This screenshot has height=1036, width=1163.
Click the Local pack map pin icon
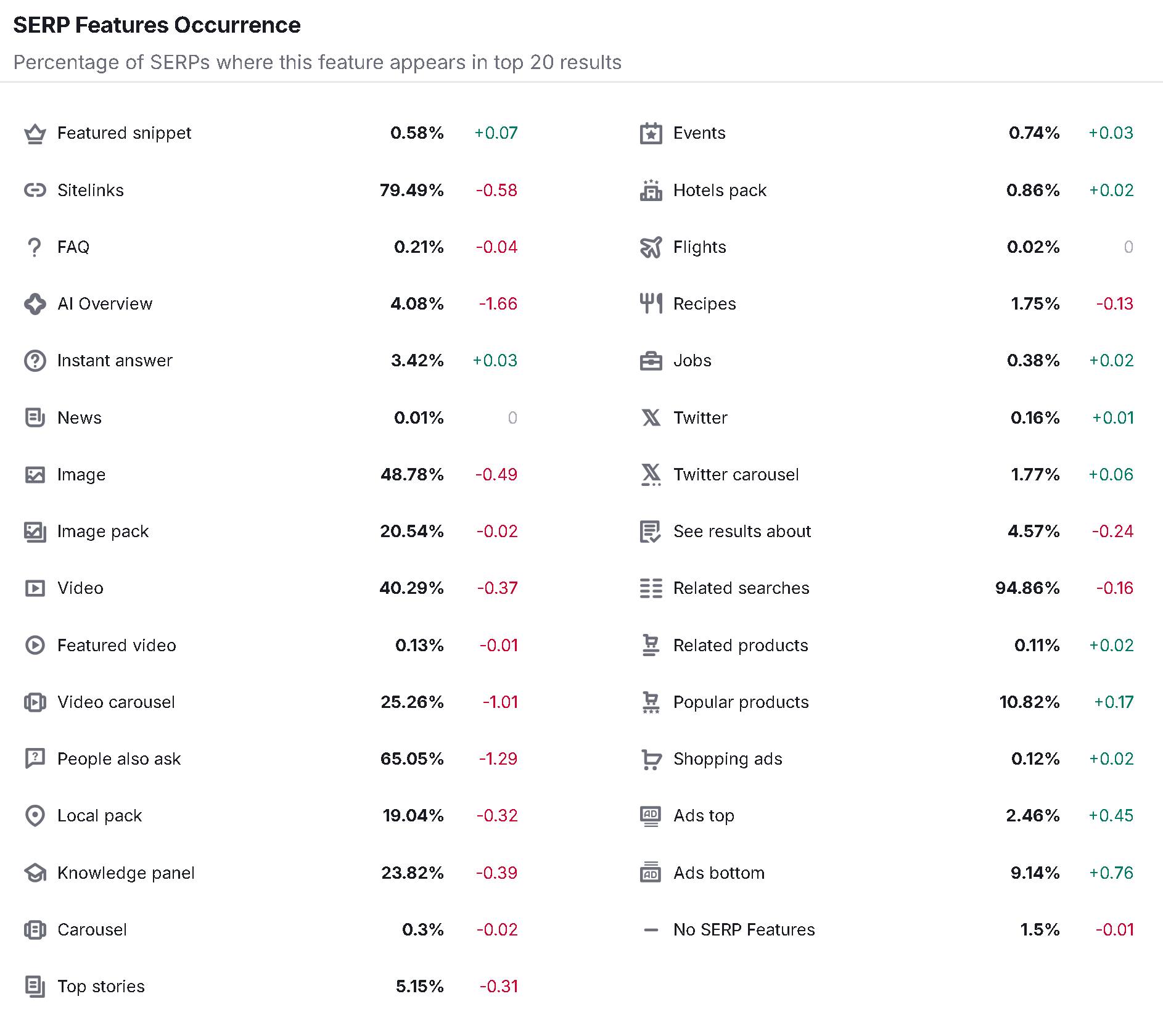[35, 816]
